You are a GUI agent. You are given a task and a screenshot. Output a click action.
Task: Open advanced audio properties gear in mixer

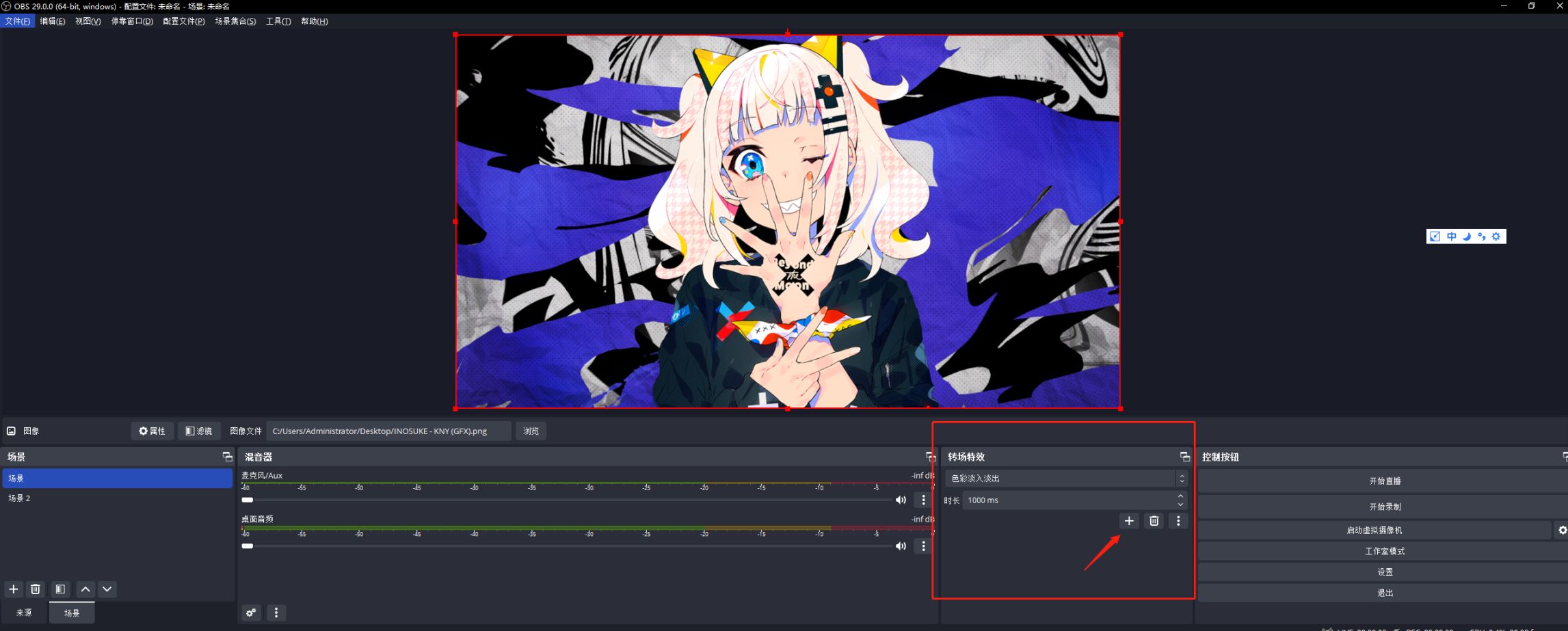[251, 613]
